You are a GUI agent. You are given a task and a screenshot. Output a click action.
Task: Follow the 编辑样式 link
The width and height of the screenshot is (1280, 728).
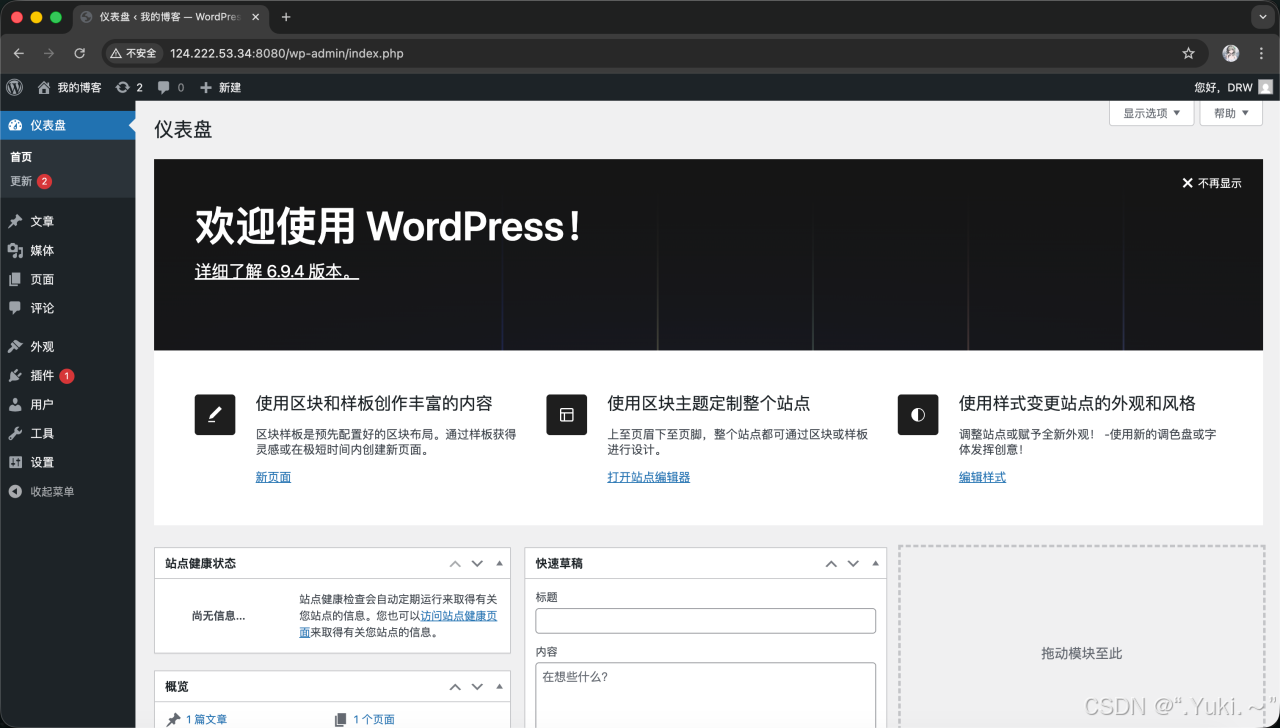pos(982,477)
